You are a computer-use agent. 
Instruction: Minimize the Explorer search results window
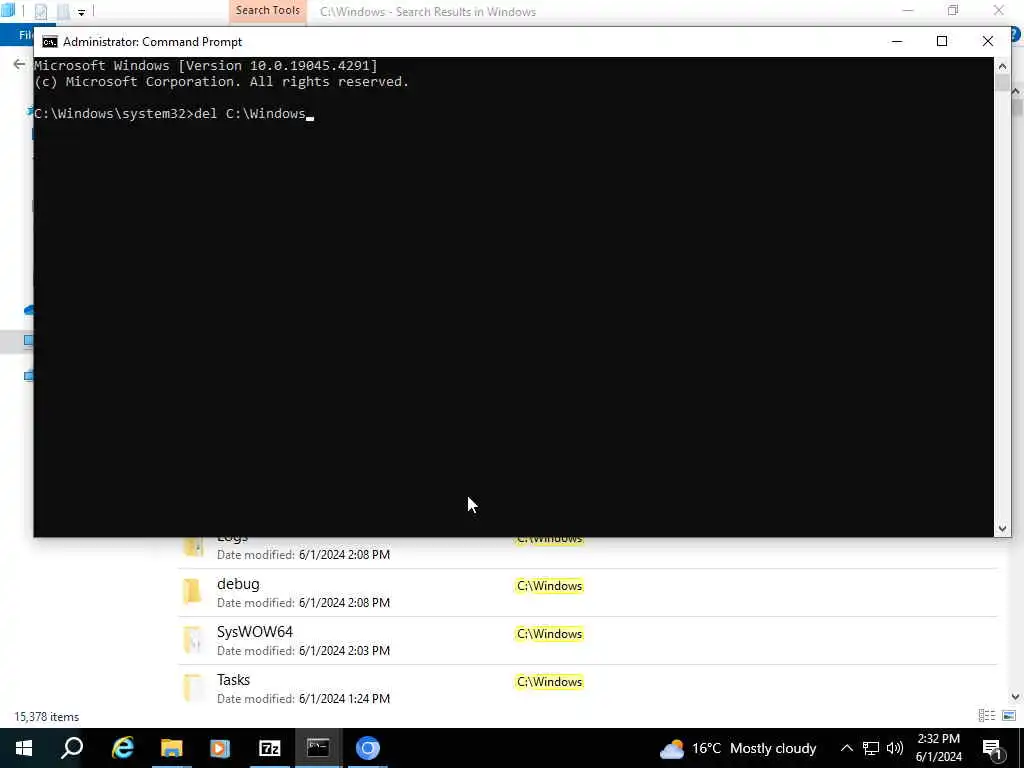[x=908, y=10]
